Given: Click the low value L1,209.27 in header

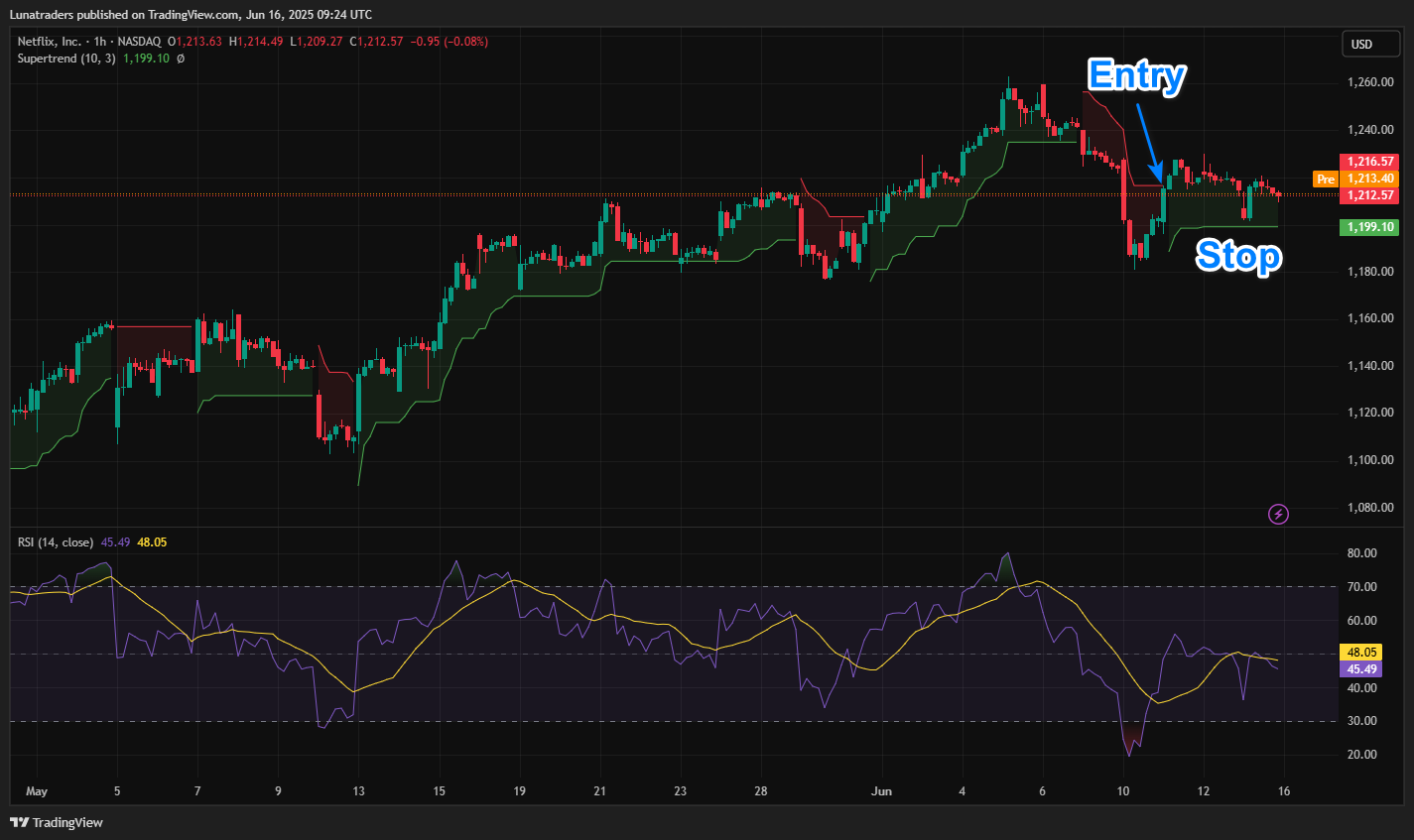Looking at the screenshot, I should 316,42.
